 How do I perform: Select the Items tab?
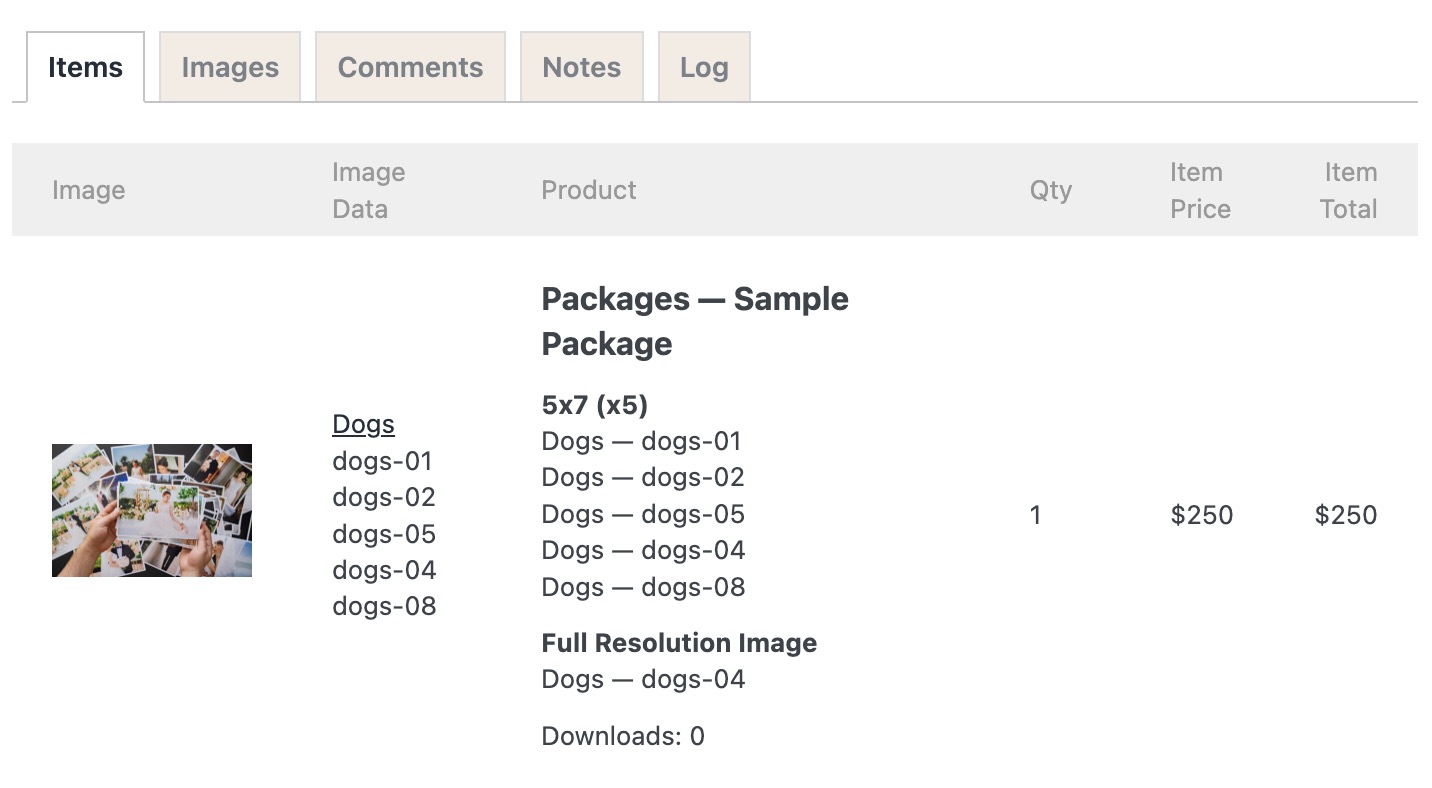(x=85, y=66)
